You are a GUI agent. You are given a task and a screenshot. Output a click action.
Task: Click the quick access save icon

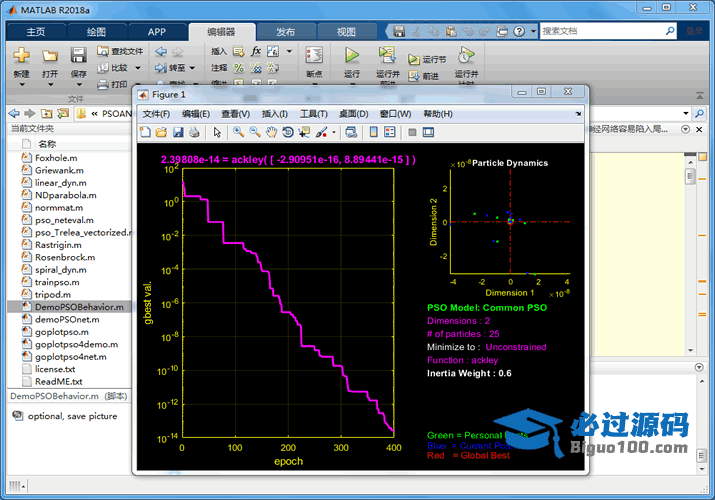coord(399,31)
